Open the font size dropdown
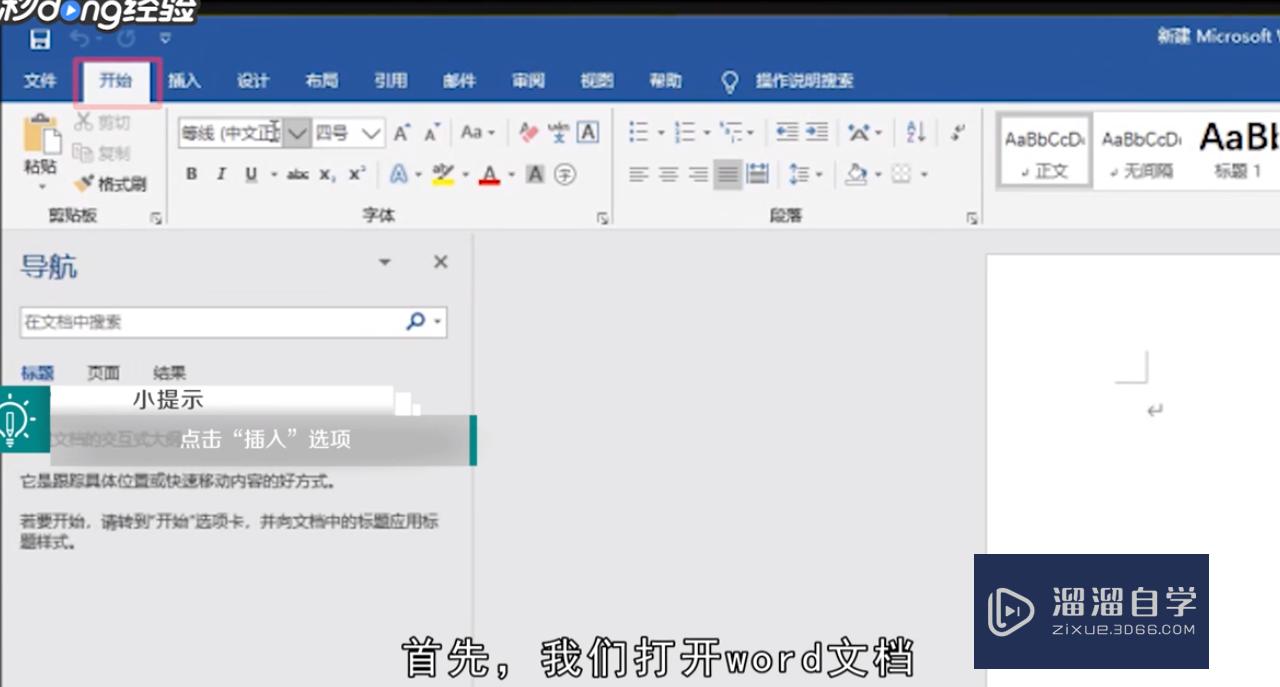The width and height of the screenshot is (1280, 687). 370,131
